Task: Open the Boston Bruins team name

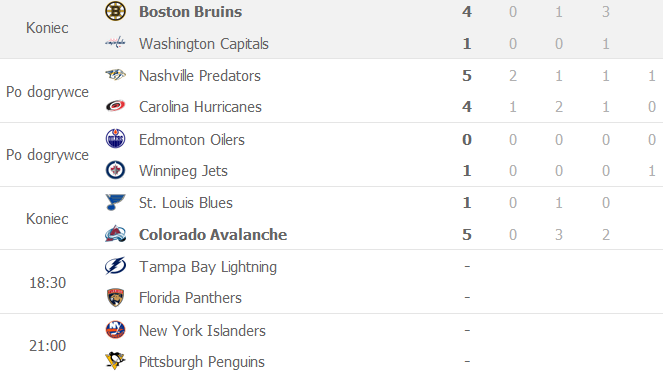Action: tap(191, 11)
